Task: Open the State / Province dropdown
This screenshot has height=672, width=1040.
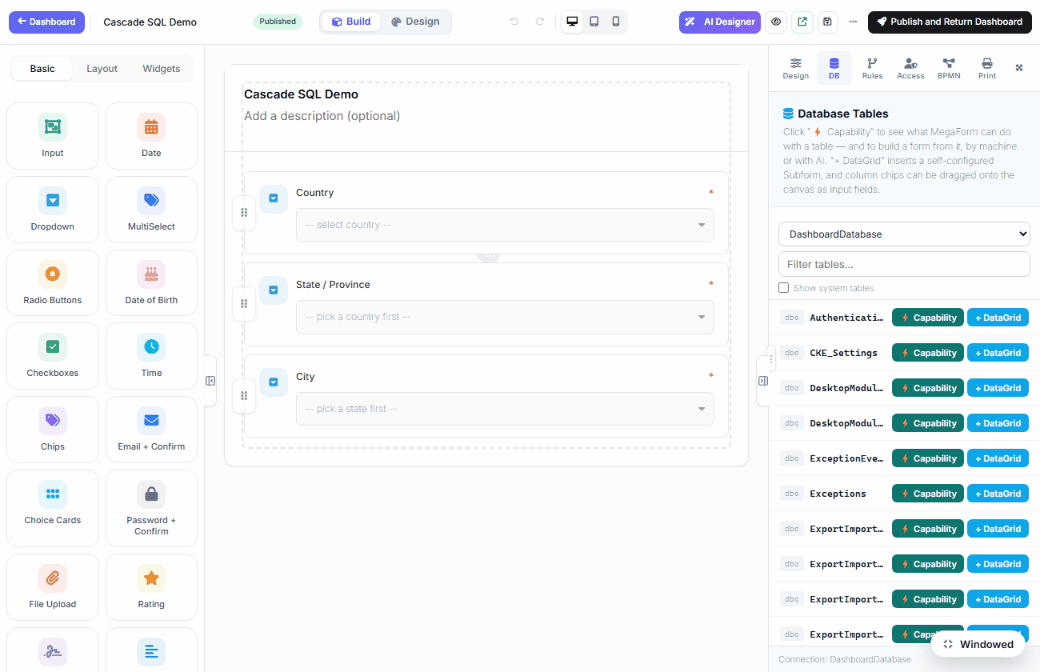Action: [505, 317]
